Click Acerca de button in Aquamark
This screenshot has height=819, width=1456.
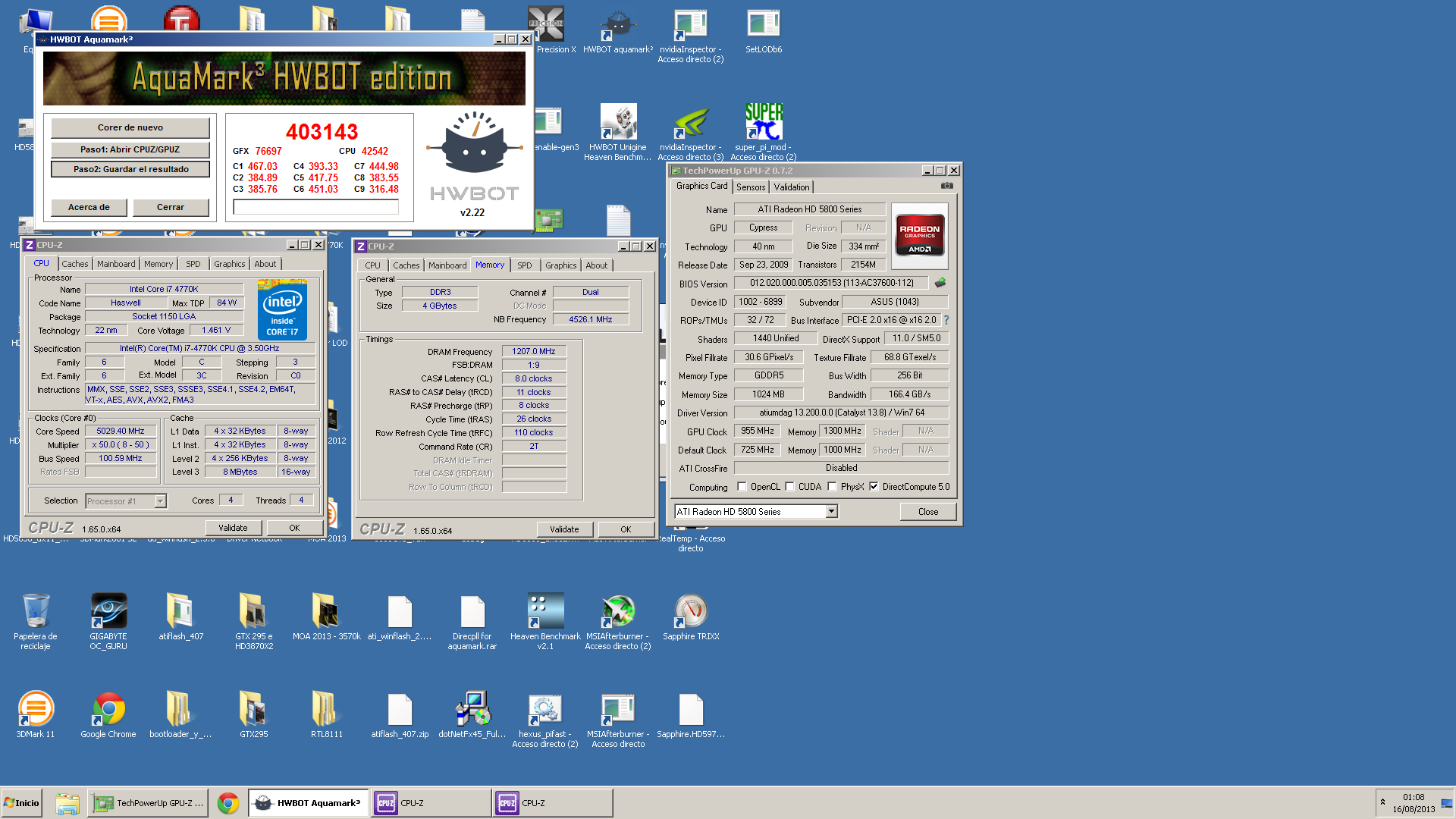click(89, 207)
